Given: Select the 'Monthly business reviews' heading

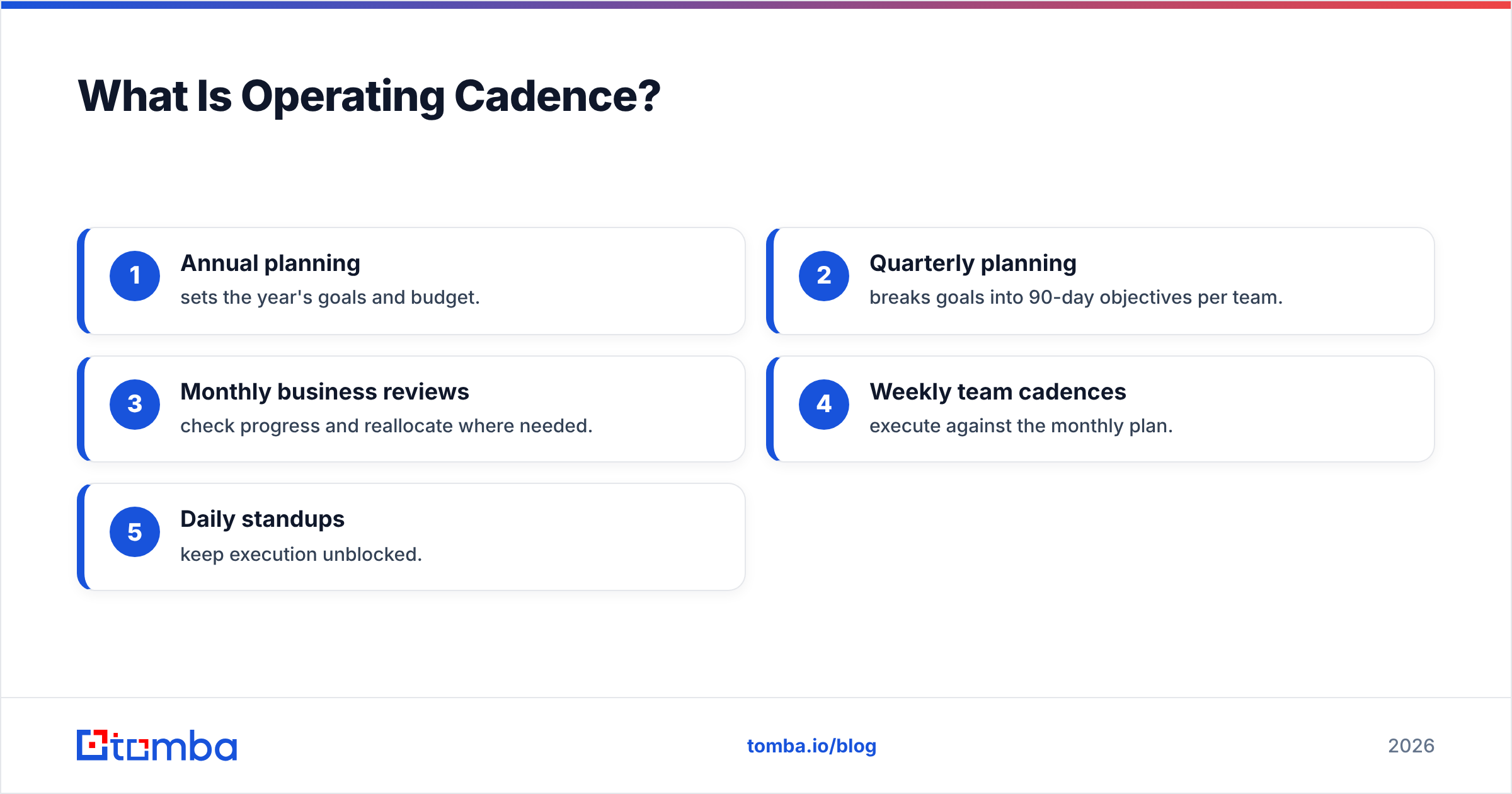Looking at the screenshot, I should 324,392.
